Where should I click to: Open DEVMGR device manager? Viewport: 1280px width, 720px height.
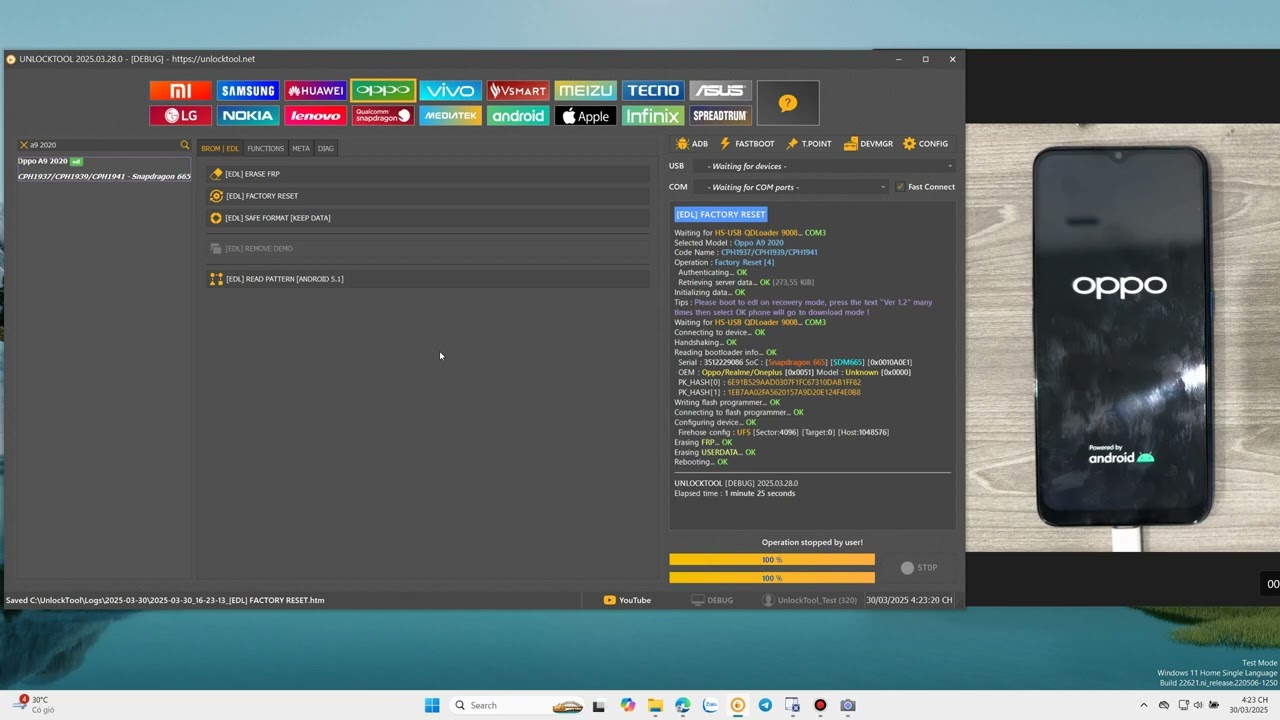868,144
